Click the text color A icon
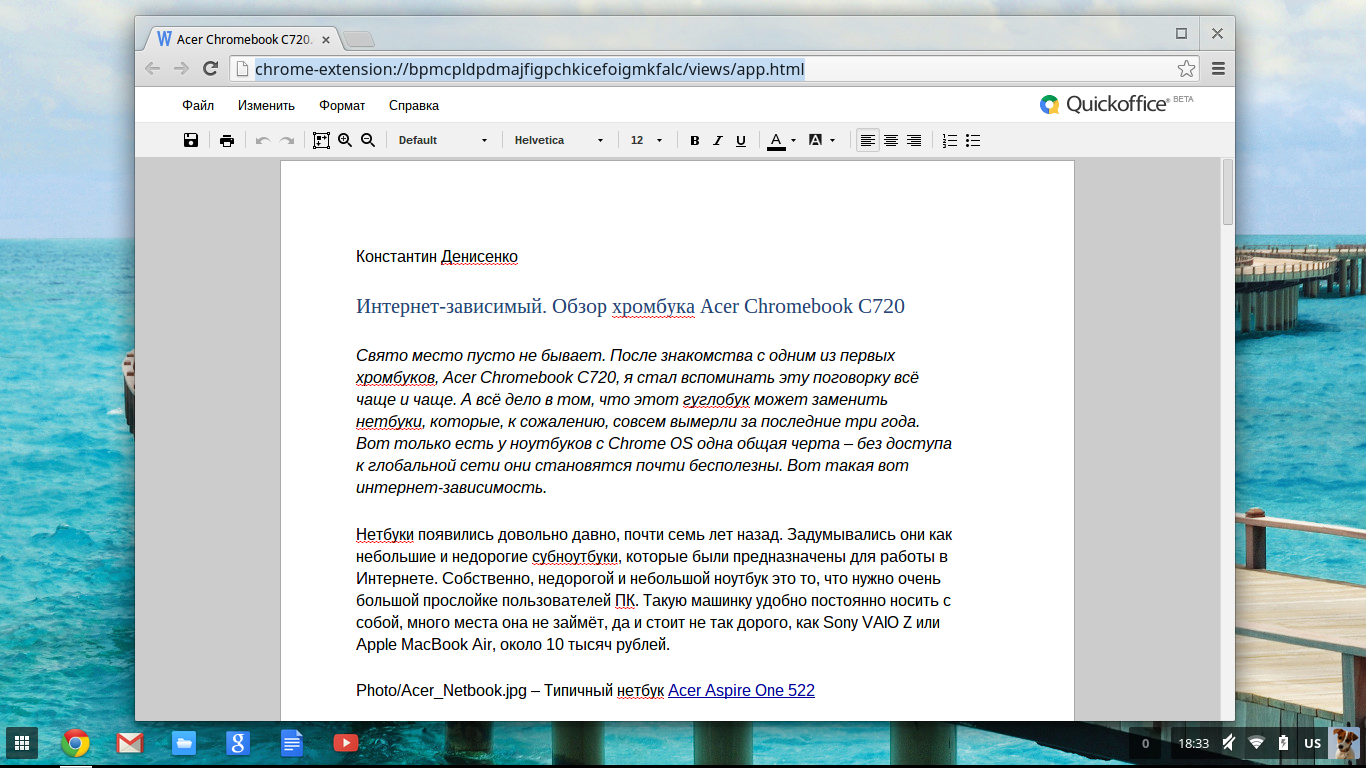Image resolution: width=1366 pixels, height=768 pixels. coord(776,140)
